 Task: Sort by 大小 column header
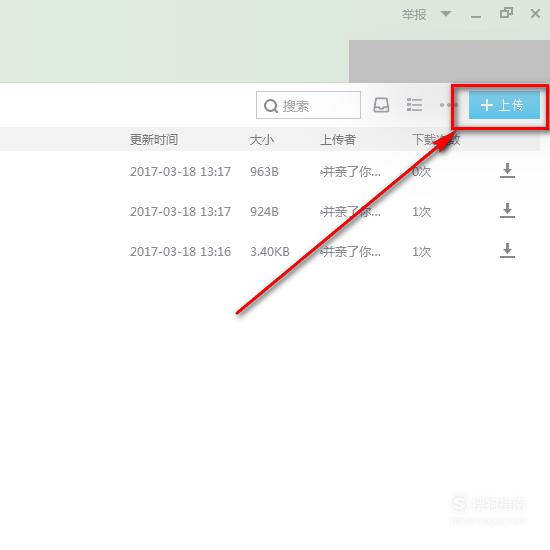(x=262, y=140)
